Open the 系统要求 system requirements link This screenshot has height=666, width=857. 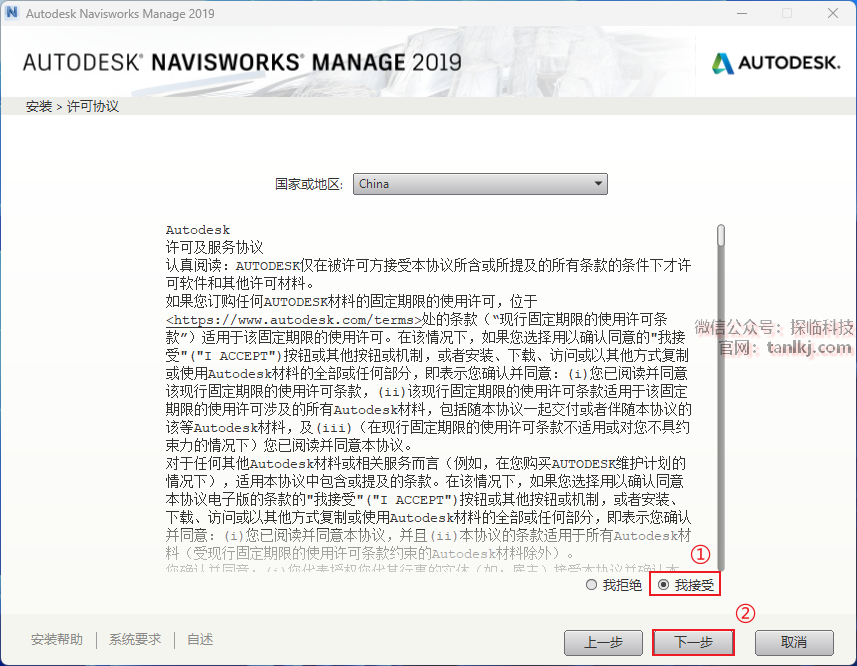(135, 639)
